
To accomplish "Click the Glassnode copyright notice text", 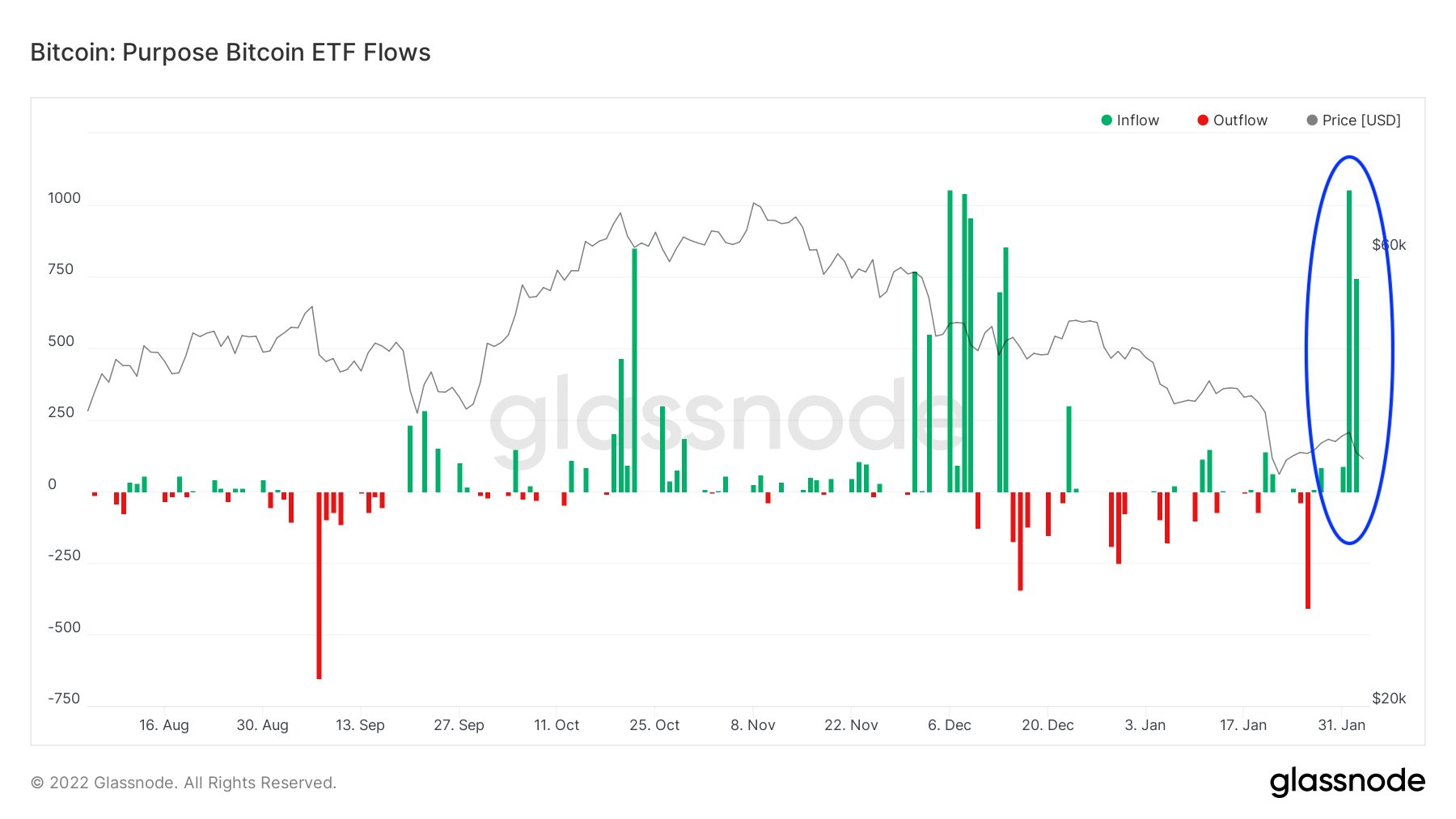I will point(184,783).
